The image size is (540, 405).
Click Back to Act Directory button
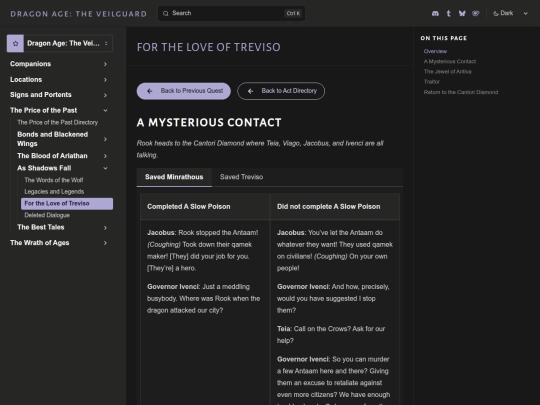[281, 91]
